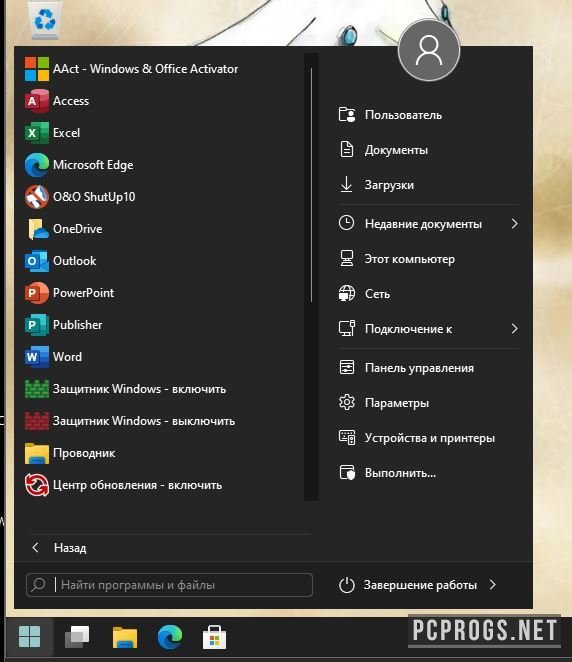Select the Recycle Bin desktop icon
This screenshot has width=572, height=662.
tap(45, 19)
